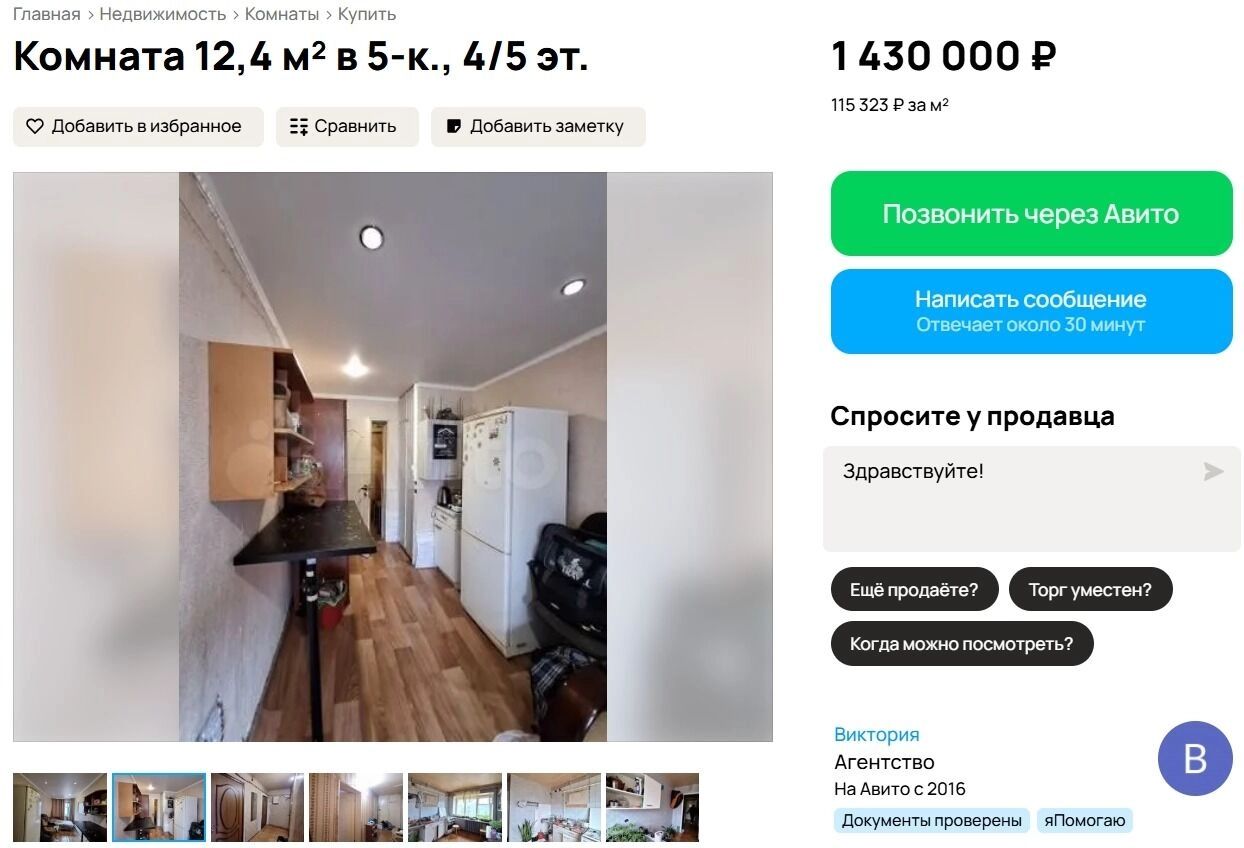This screenshot has width=1244, height=848.
Task: Click the send arrow in the message box
Action: tap(1213, 472)
